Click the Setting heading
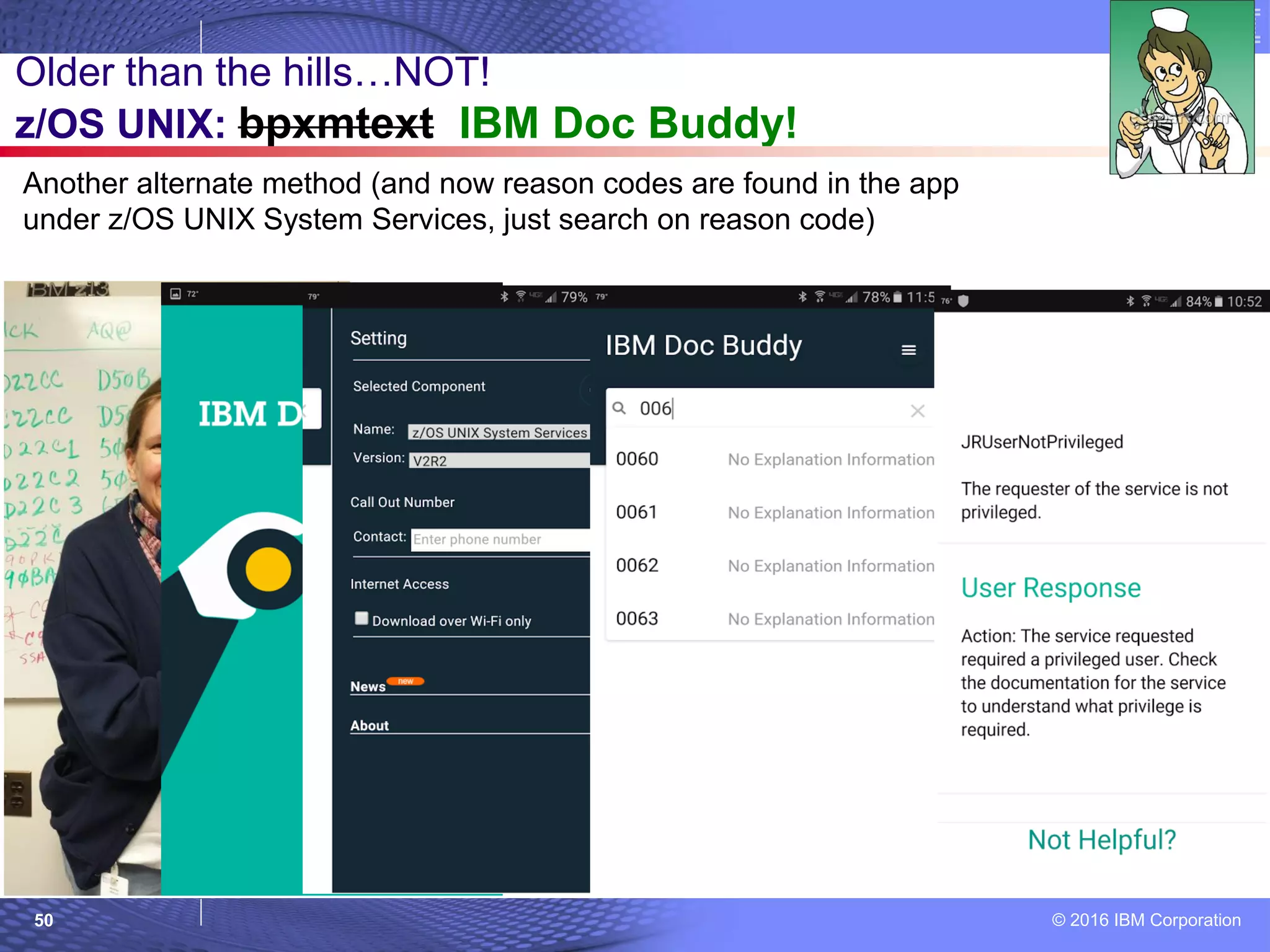The image size is (1270, 952). [x=378, y=338]
